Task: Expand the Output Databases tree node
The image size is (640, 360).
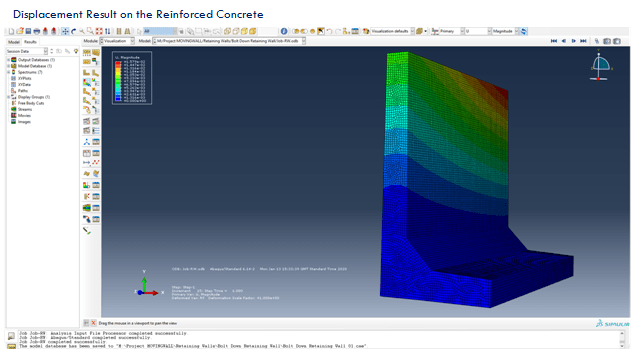Action: 8,60
